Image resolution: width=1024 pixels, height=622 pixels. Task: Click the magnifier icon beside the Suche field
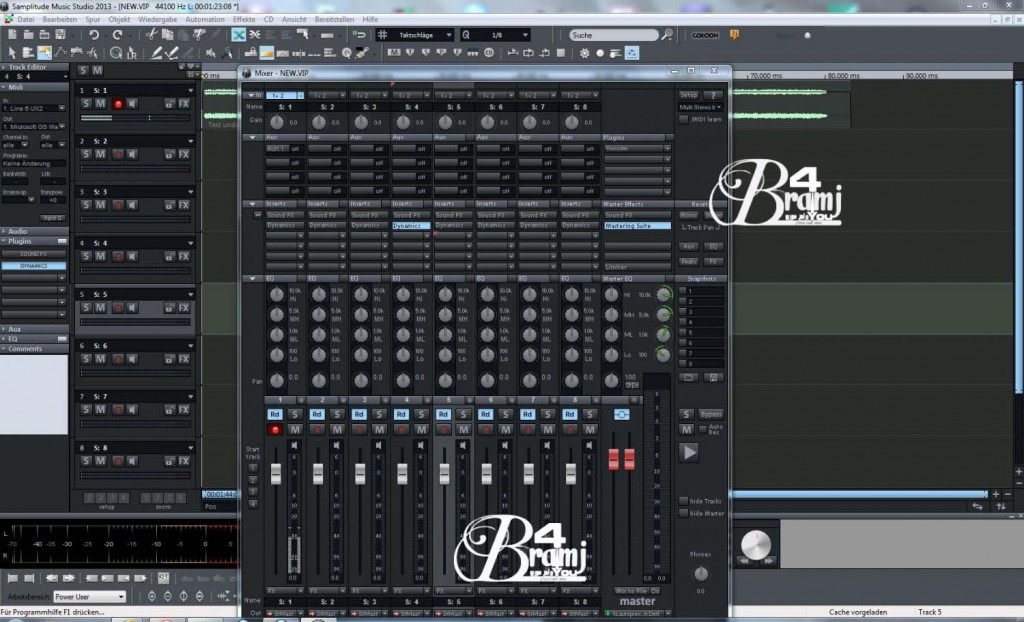667,35
